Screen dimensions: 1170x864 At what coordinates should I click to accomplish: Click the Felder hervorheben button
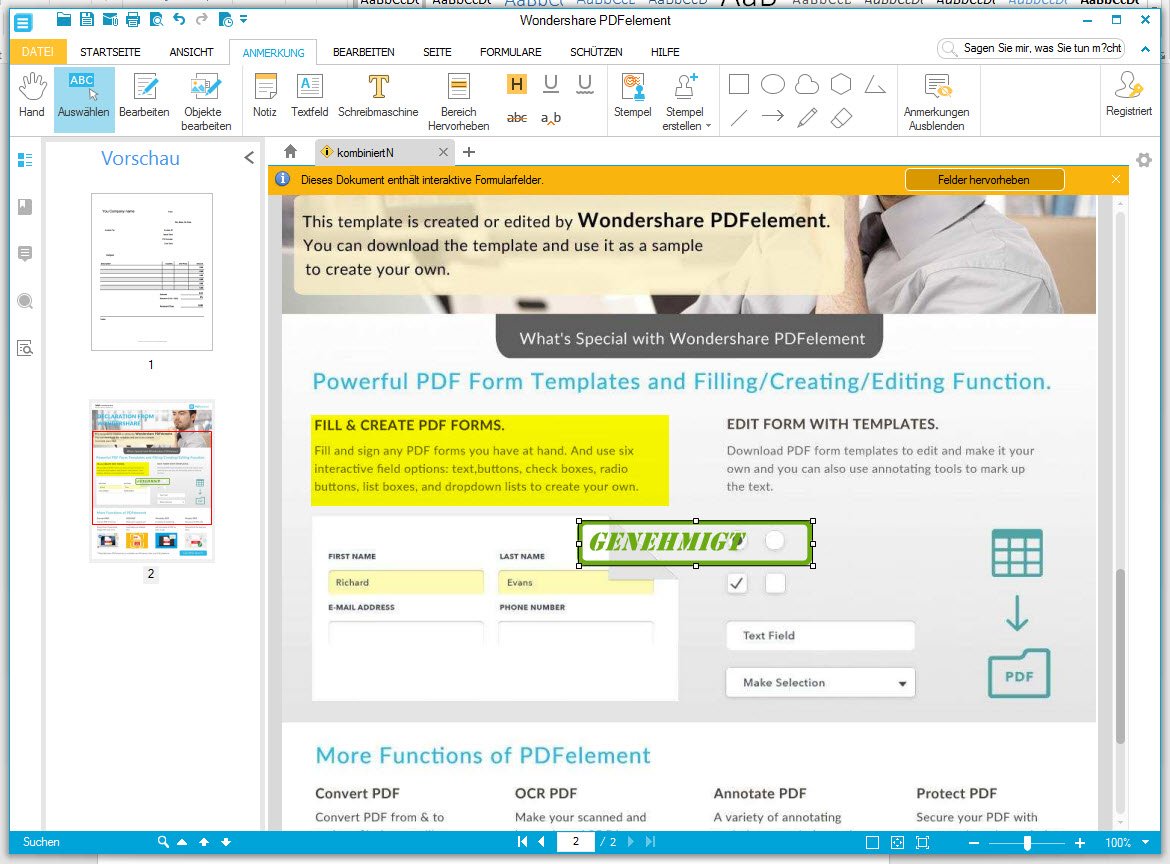pos(984,180)
